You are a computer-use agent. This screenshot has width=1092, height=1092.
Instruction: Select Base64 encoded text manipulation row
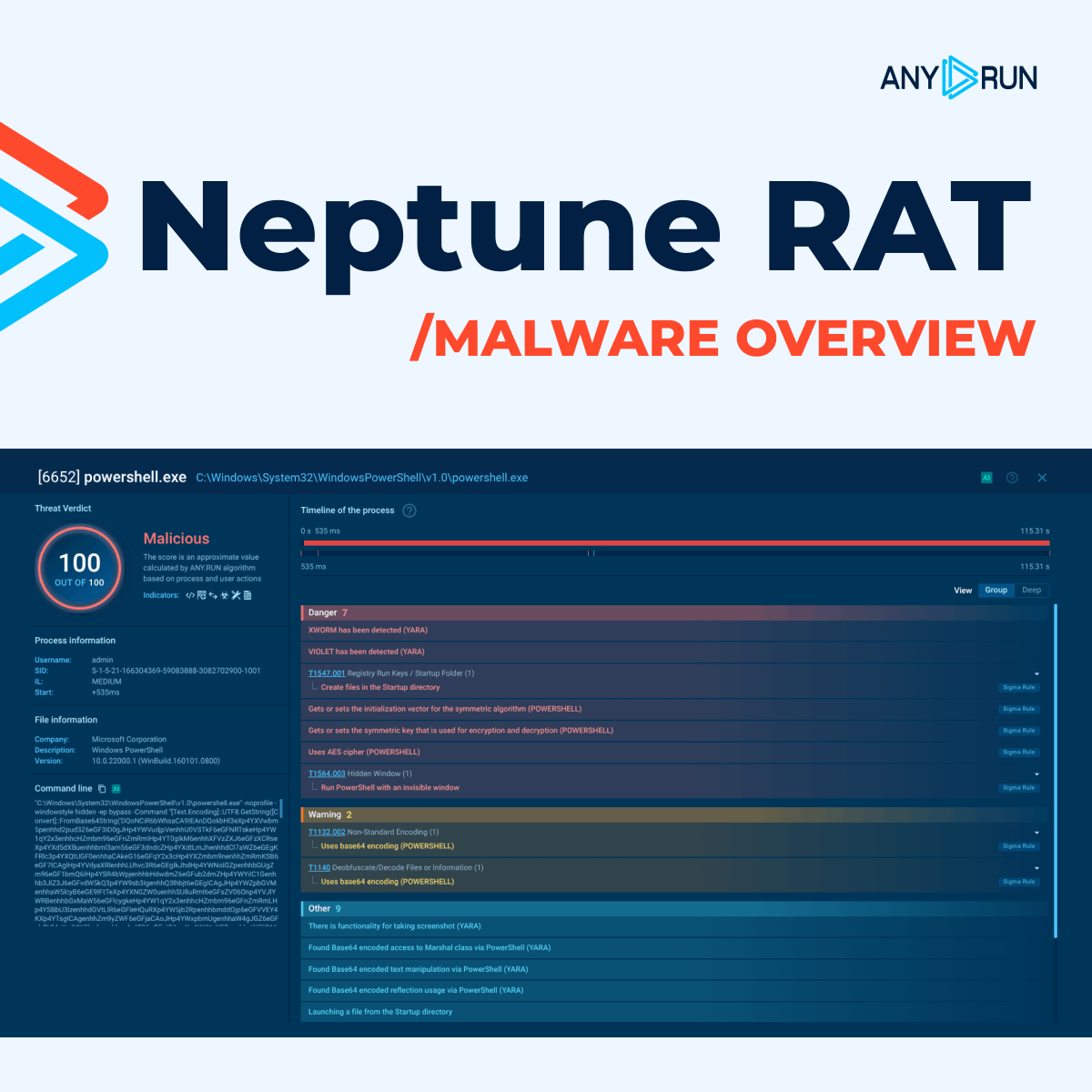(x=676, y=969)
